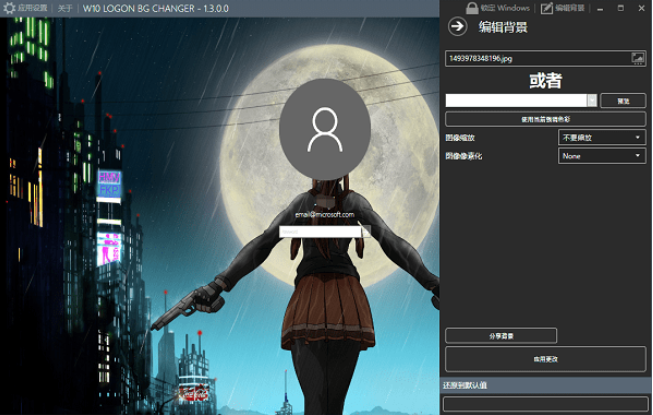The width and height of the screenshot is (653, 415).
Task: Click the user avatar circle in the preview
Action: [325, 129]
